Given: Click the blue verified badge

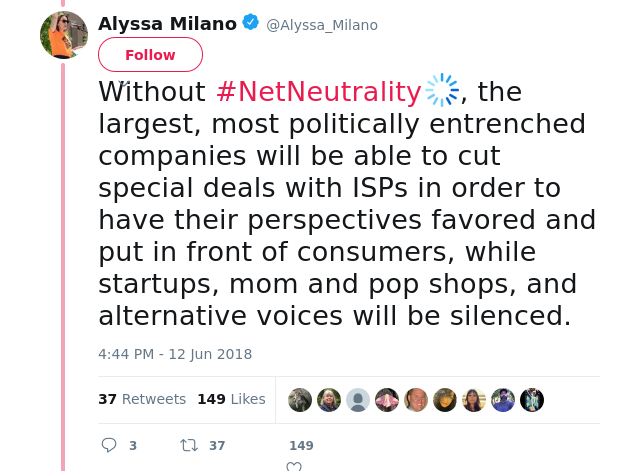Looking at the screenshot, I should point(251,23).
